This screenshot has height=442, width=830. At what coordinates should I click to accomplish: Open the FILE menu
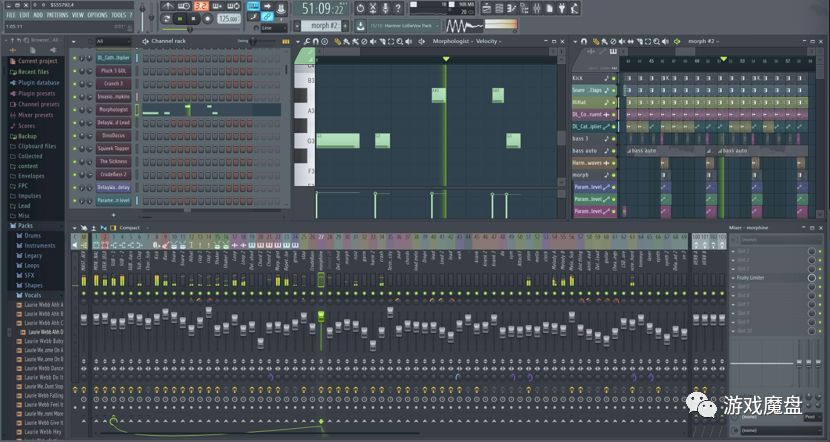pyautogui.click(x=11, y=15)
